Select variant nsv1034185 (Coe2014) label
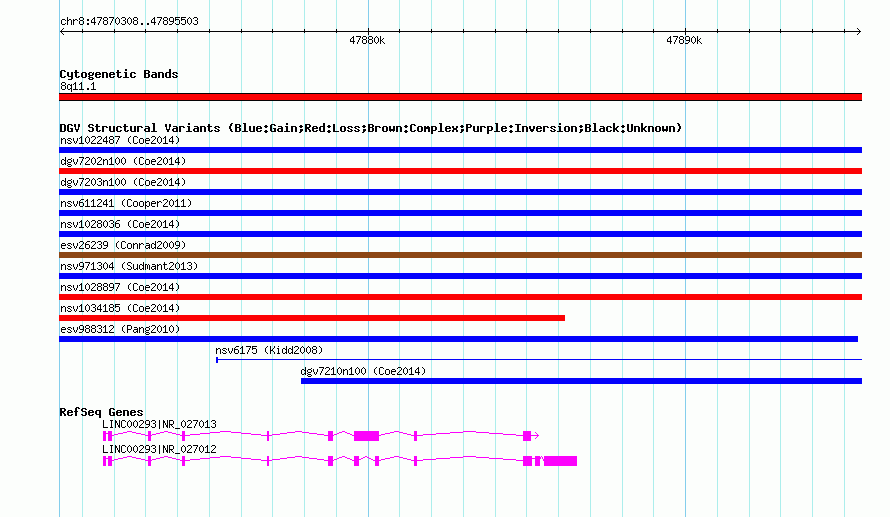The height and width of the screenshot is (517, 890). pos(120,308)
